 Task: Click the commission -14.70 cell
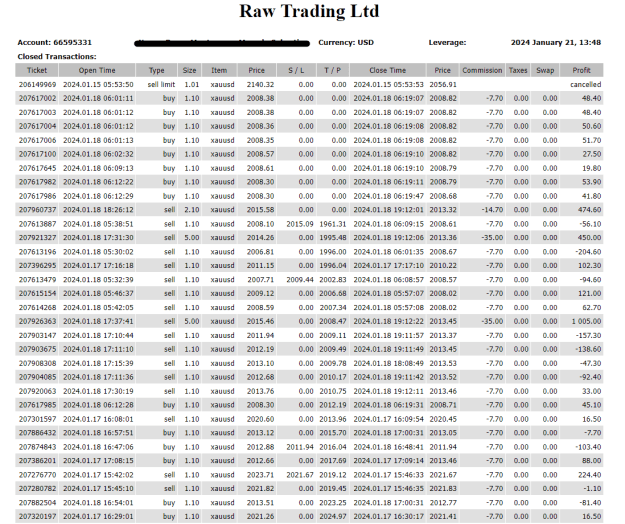click(492, 210)
